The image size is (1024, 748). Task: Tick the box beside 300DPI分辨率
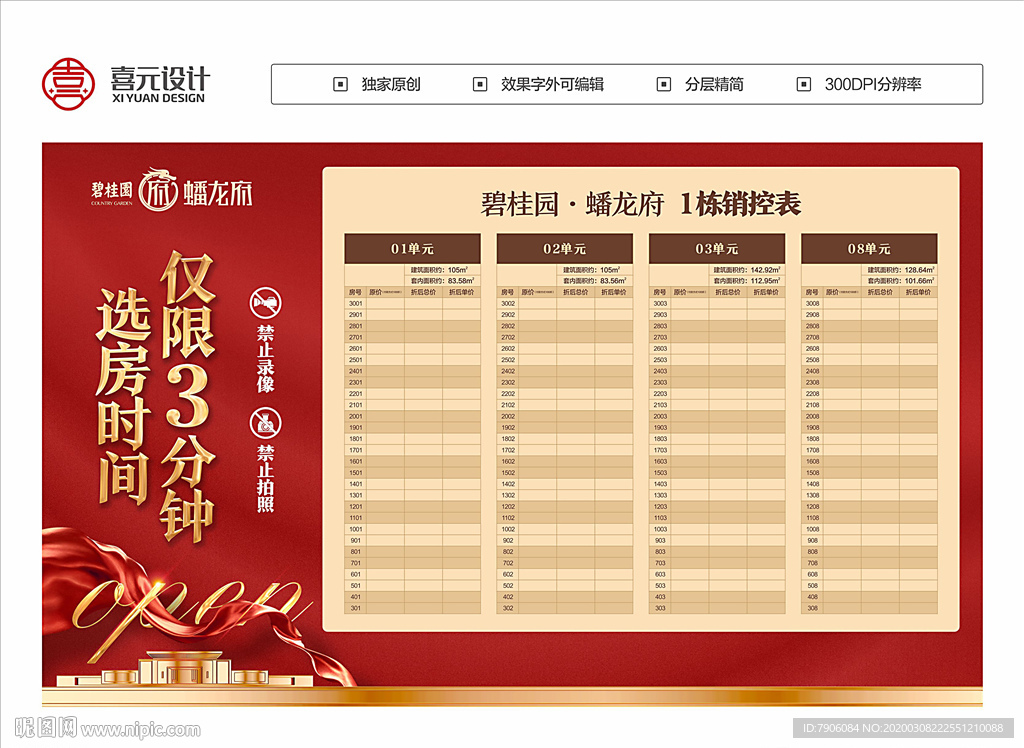(804, 84)
